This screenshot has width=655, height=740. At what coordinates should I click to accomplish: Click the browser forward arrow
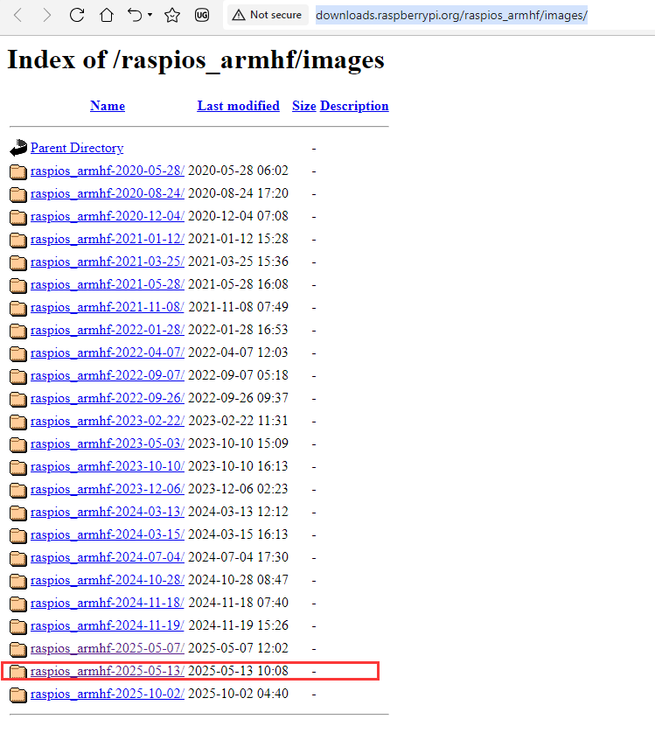[46, 15]
